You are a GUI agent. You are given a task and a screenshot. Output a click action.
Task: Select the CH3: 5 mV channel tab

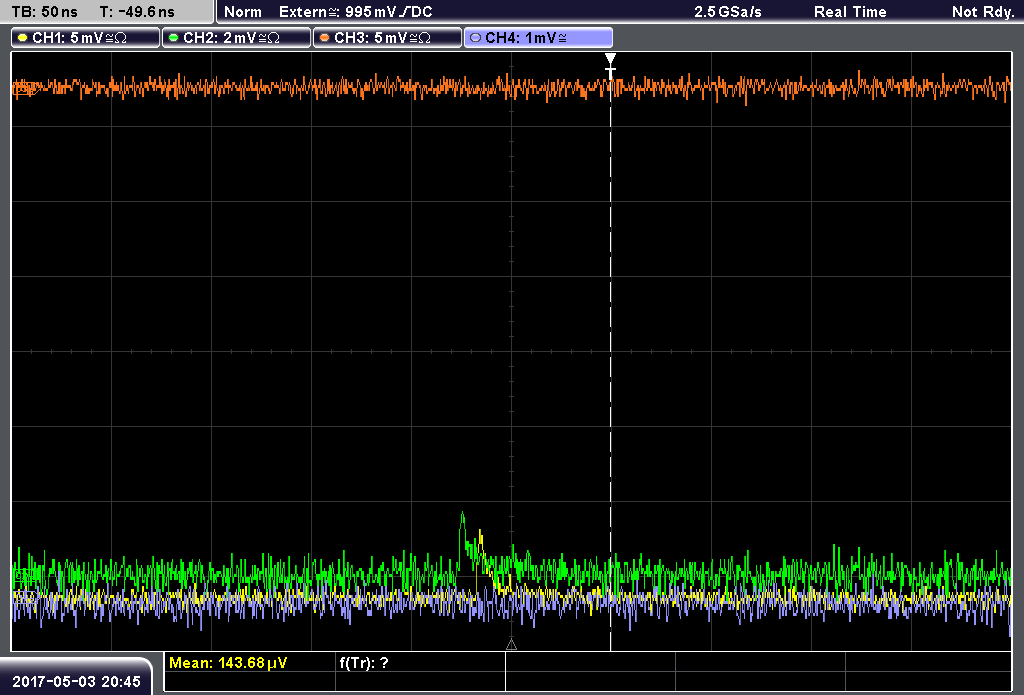[x=387, y=38]
